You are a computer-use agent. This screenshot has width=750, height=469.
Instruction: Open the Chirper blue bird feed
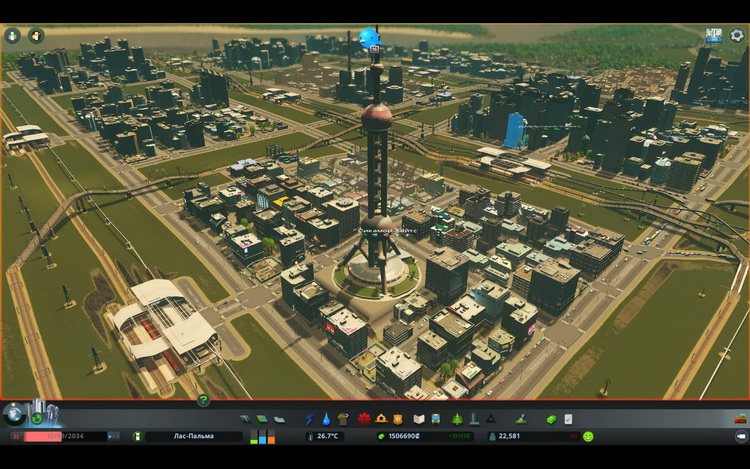[x=369, y=38]
